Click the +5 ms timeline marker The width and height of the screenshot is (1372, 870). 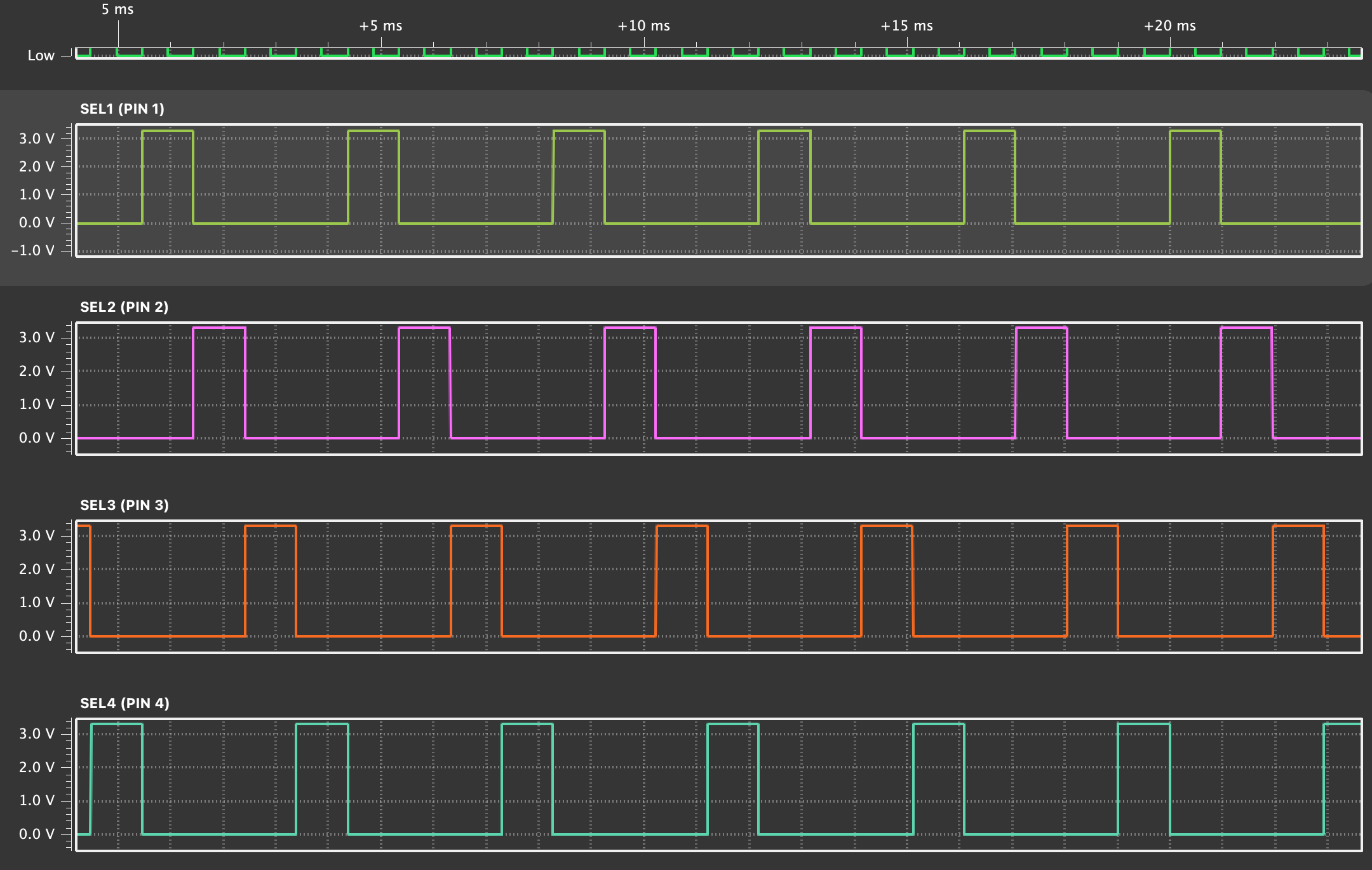pyautogui.click(x=380, y=26)
